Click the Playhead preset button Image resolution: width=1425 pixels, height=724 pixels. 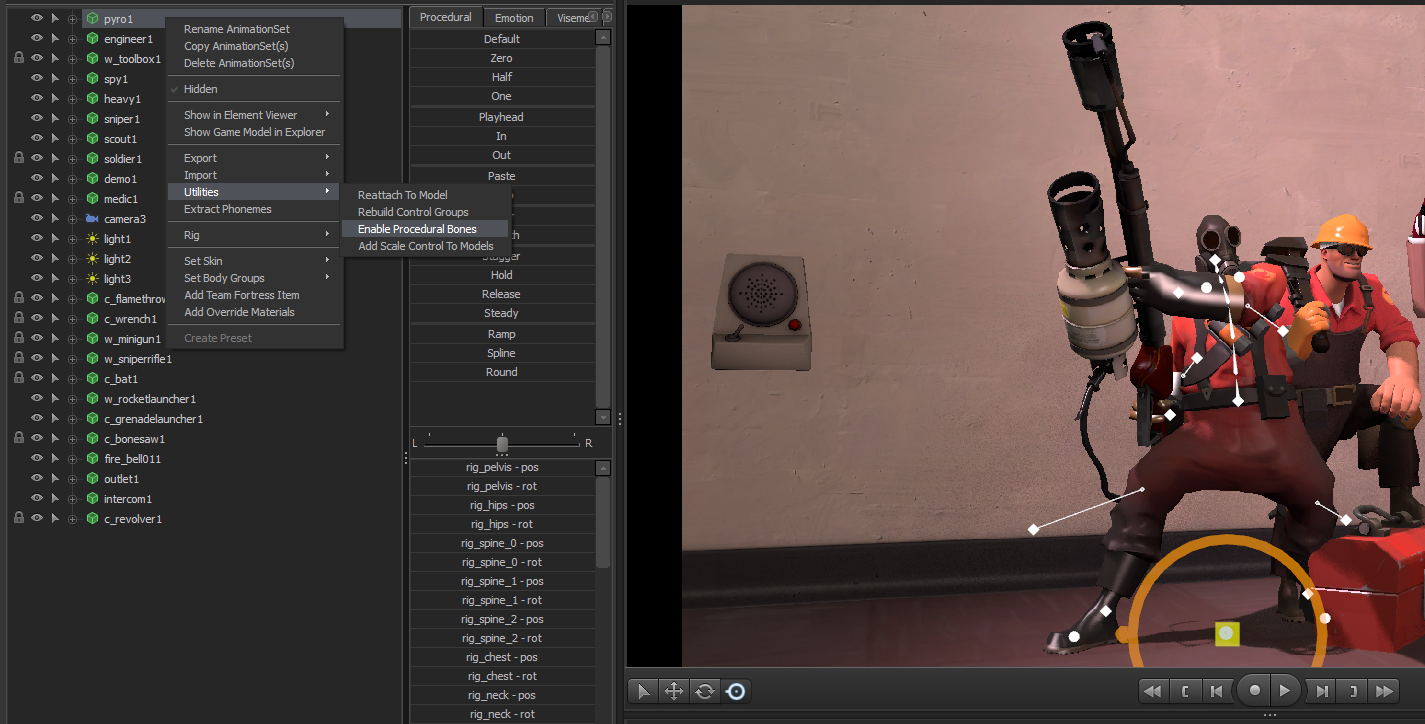[x=502, y=117]
